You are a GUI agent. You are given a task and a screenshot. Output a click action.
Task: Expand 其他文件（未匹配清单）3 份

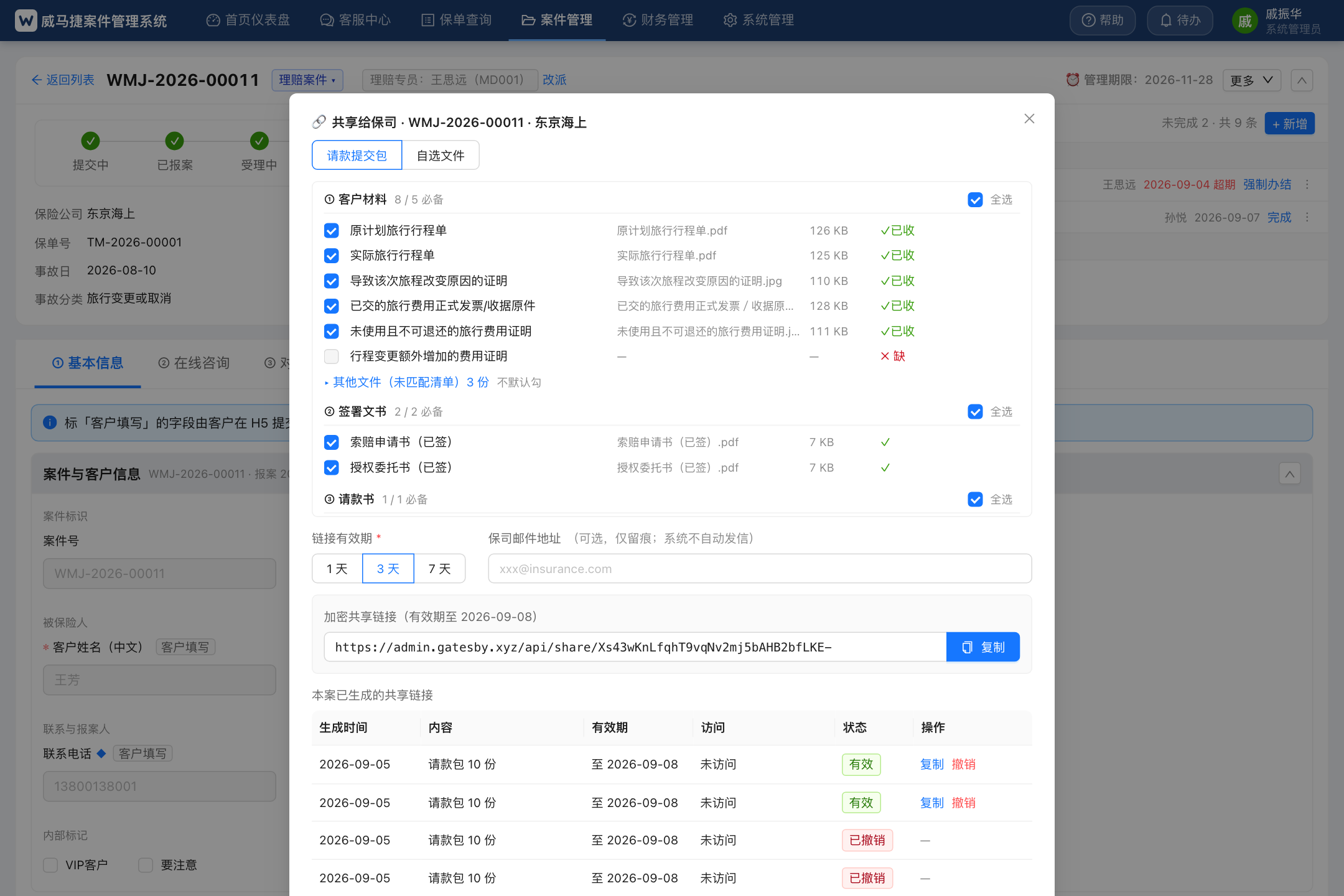point(407,382)
